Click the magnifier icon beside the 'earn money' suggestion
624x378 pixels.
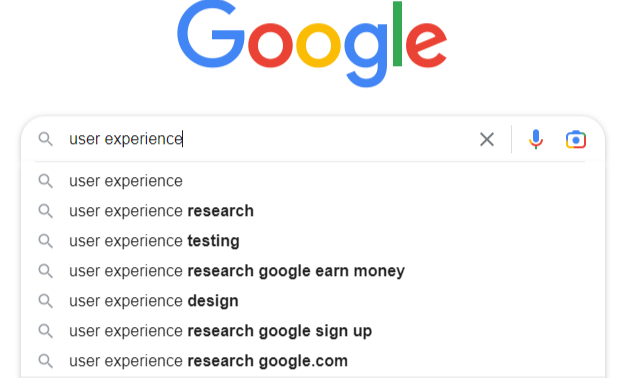pyautogui.click(x=45, y=271)
